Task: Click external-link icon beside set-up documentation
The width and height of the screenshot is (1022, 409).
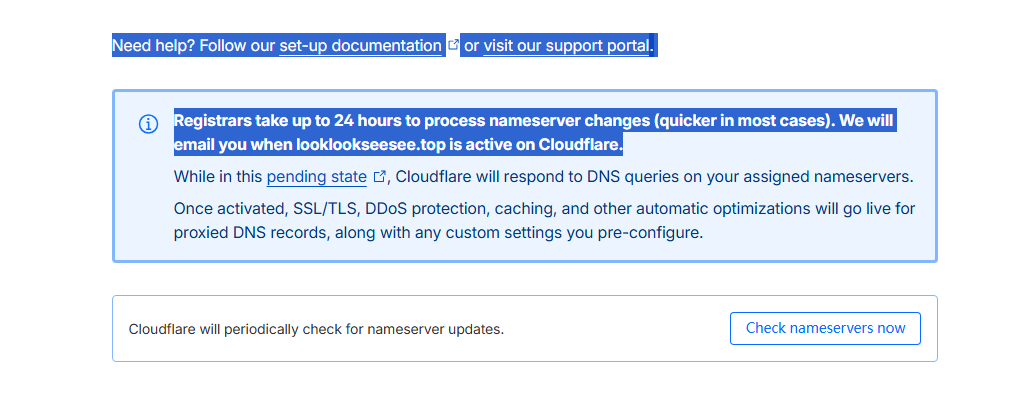Action: click(454, 45)
